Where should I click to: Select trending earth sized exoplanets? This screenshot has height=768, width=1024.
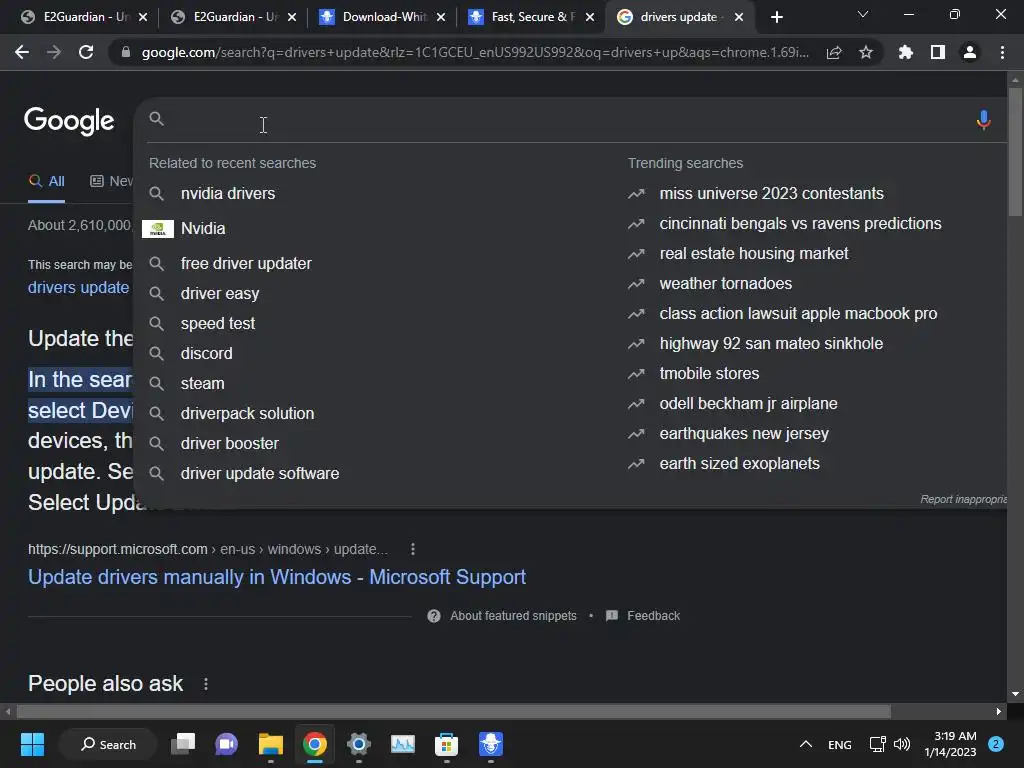pos(739,464)
